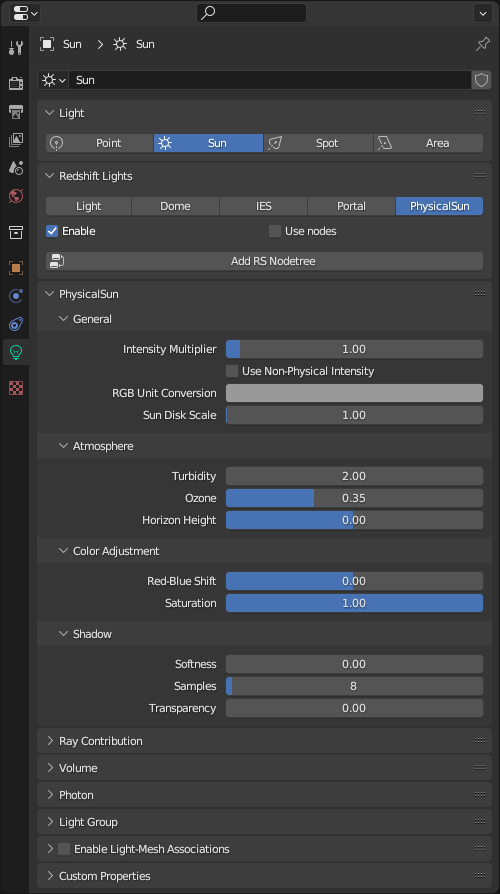Screen dimensions: 500x894
Task: Toggle the pin ID icon
Action: click(x=482, y=44)
